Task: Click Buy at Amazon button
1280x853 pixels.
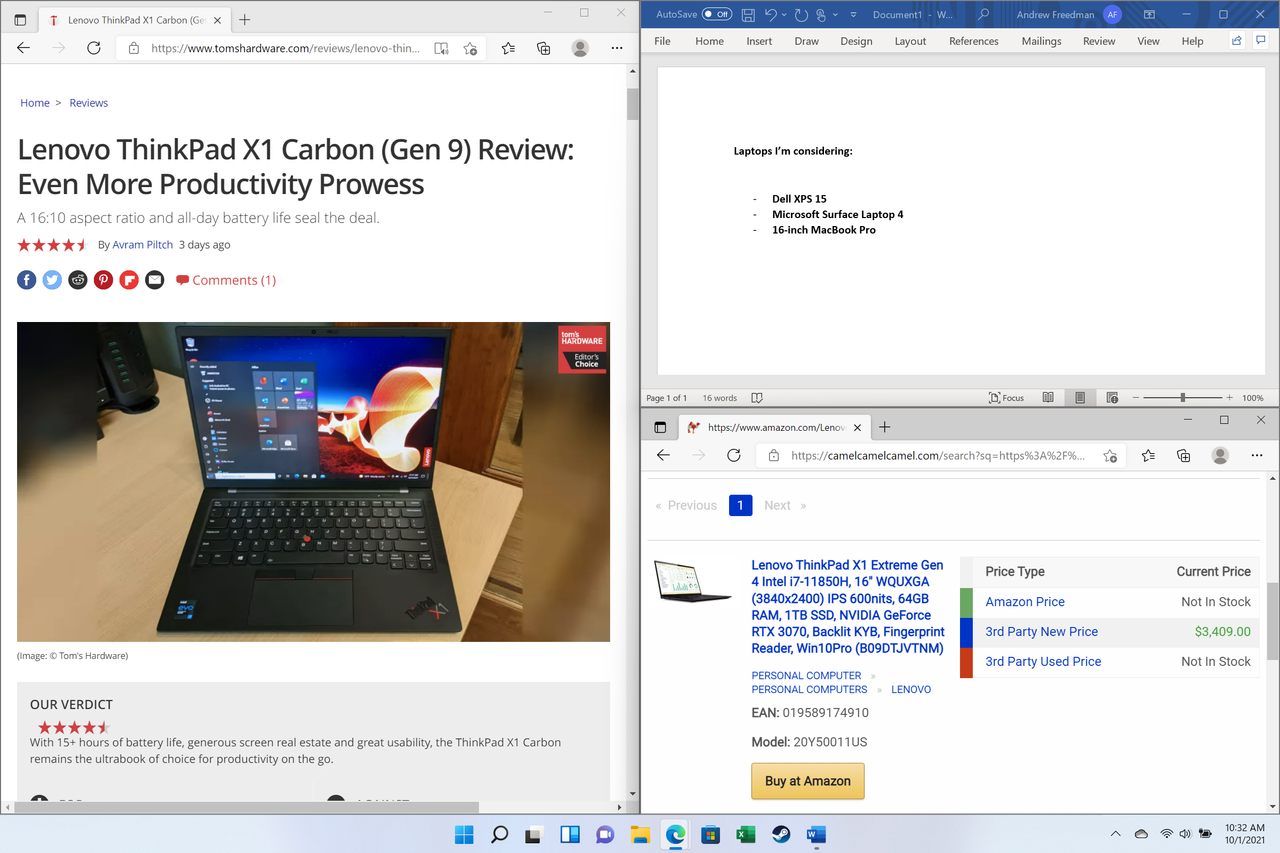Action: [x=808, y=781]
